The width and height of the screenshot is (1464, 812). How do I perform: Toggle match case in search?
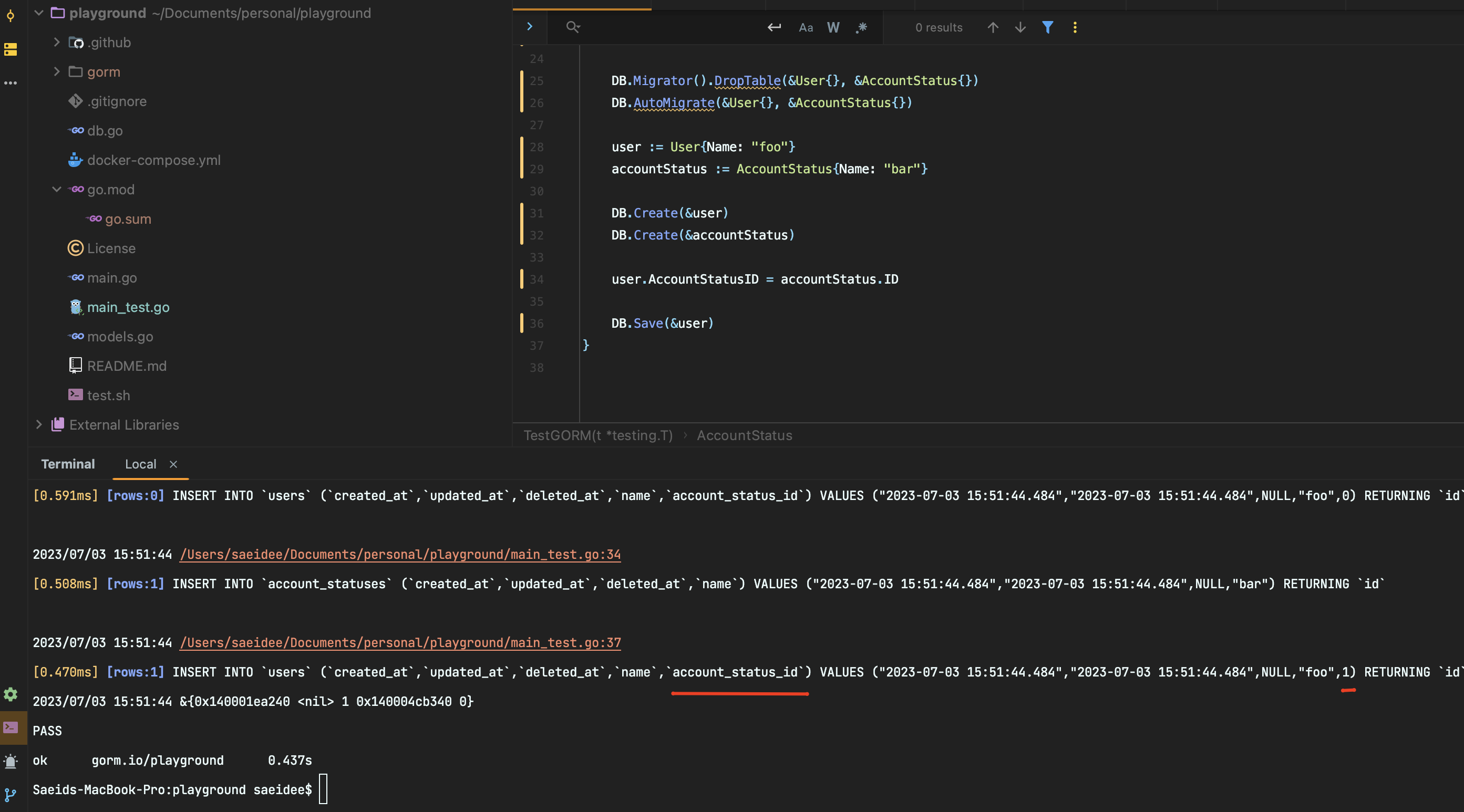click(x=806, y=27)
